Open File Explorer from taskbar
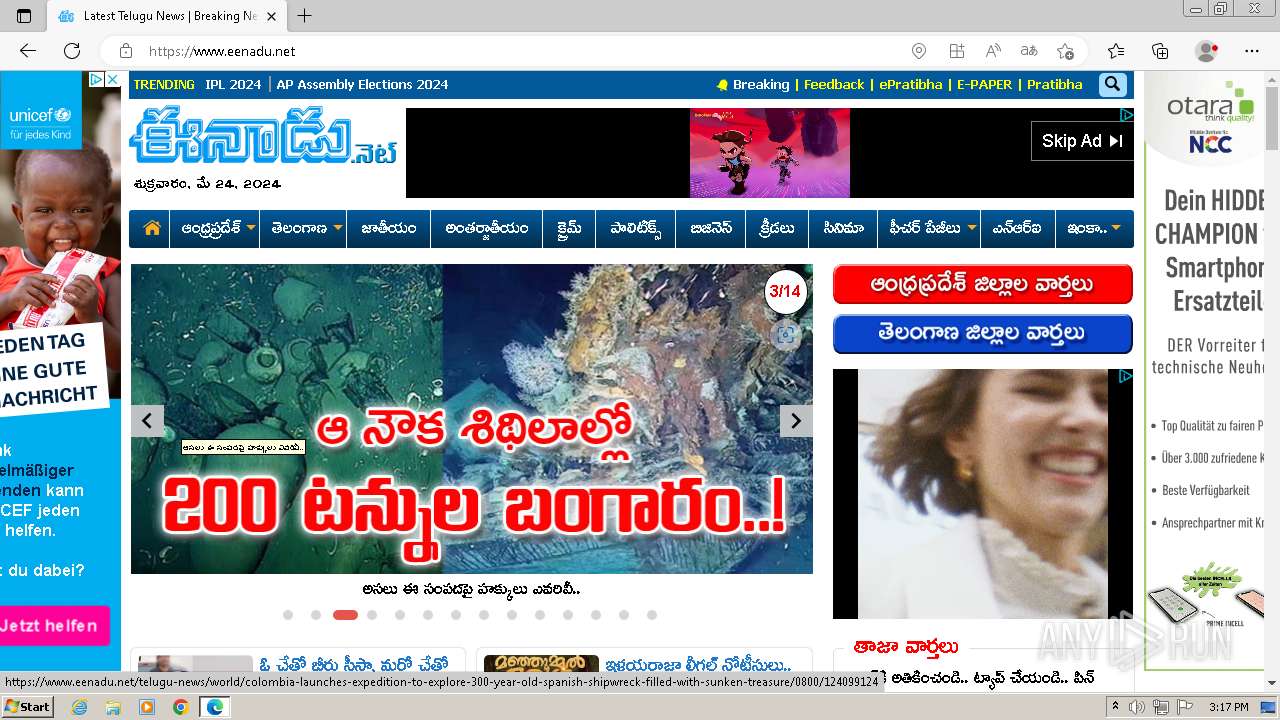 click(113, 707)
